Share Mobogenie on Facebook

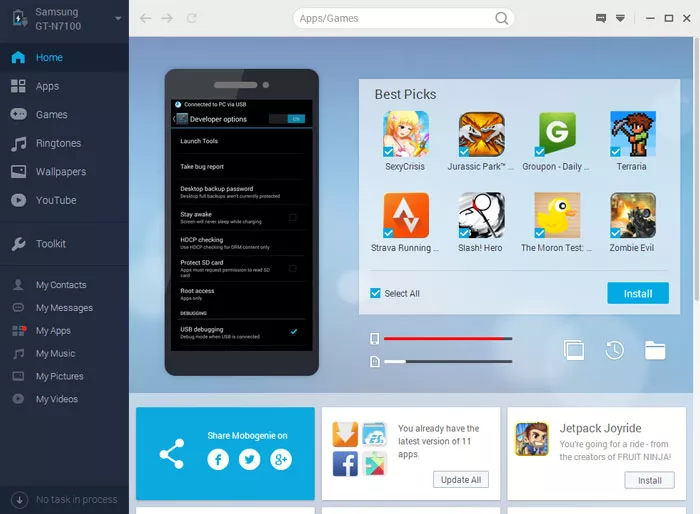[218, 459]
